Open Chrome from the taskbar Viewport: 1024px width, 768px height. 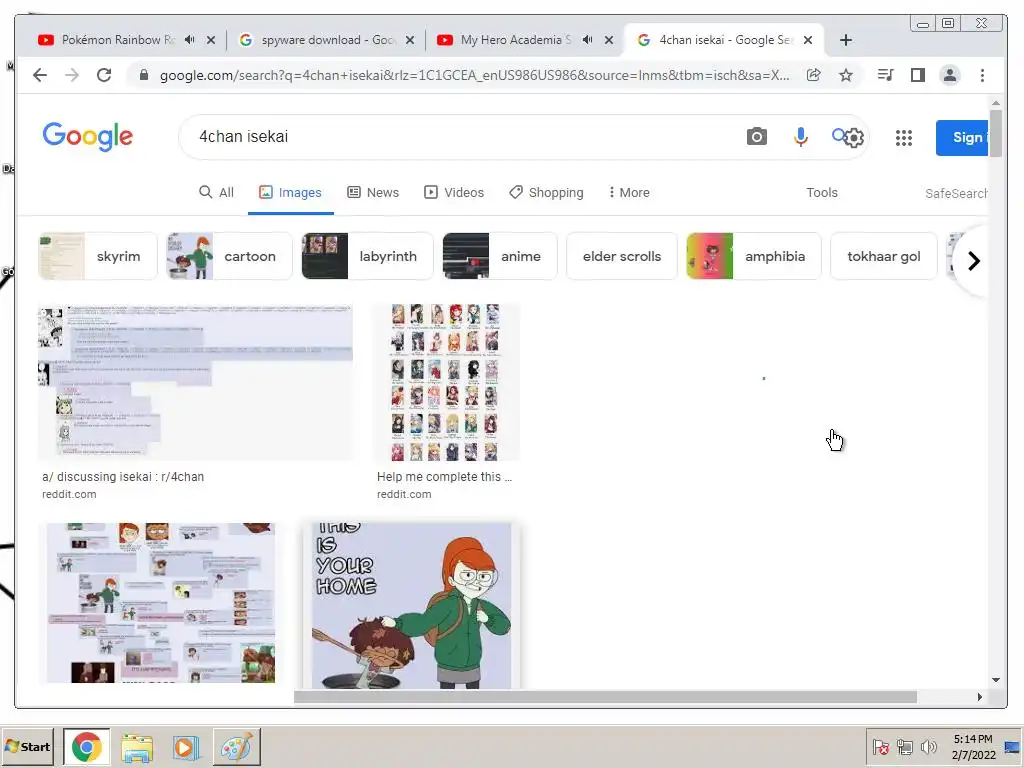click(x=87, y=746)
